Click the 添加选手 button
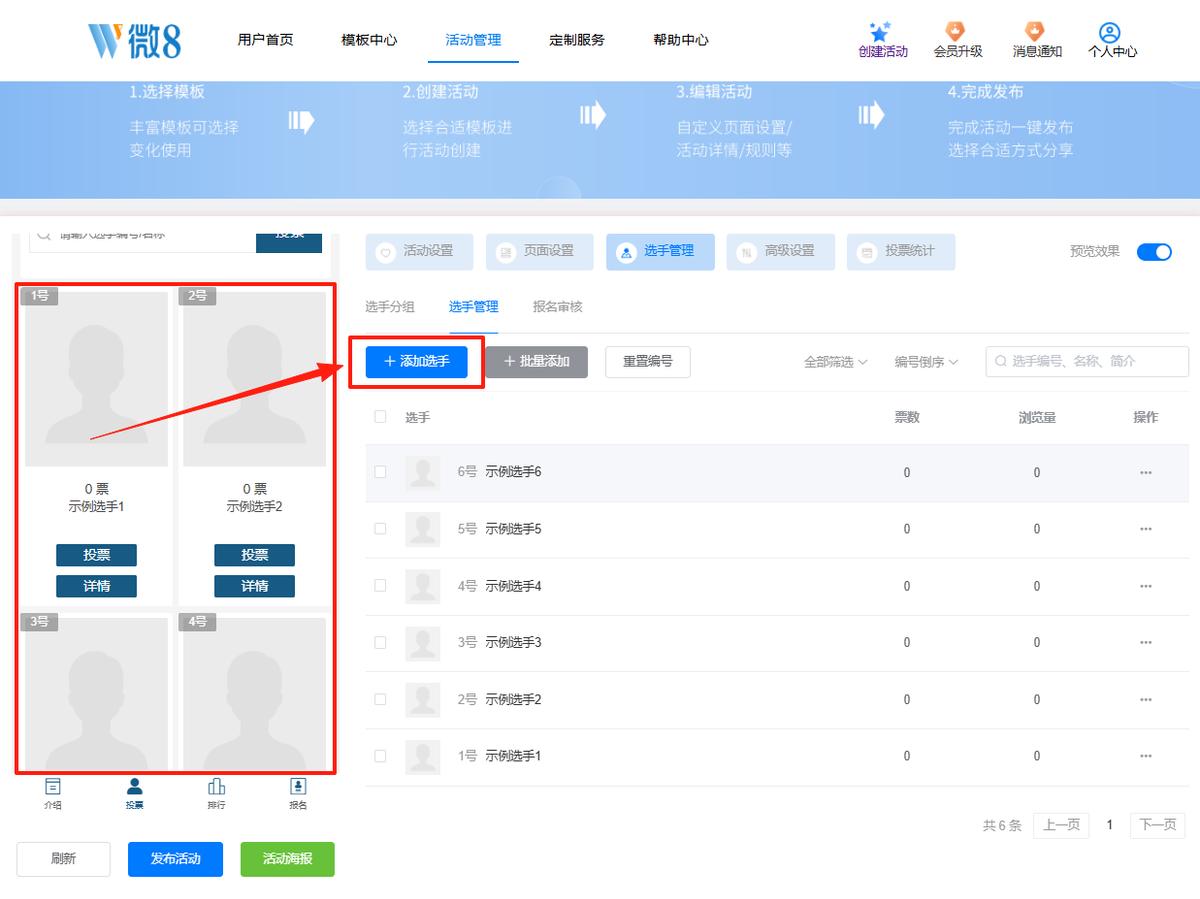Viewport: 1200px width, 899px height. pos(416,362)
